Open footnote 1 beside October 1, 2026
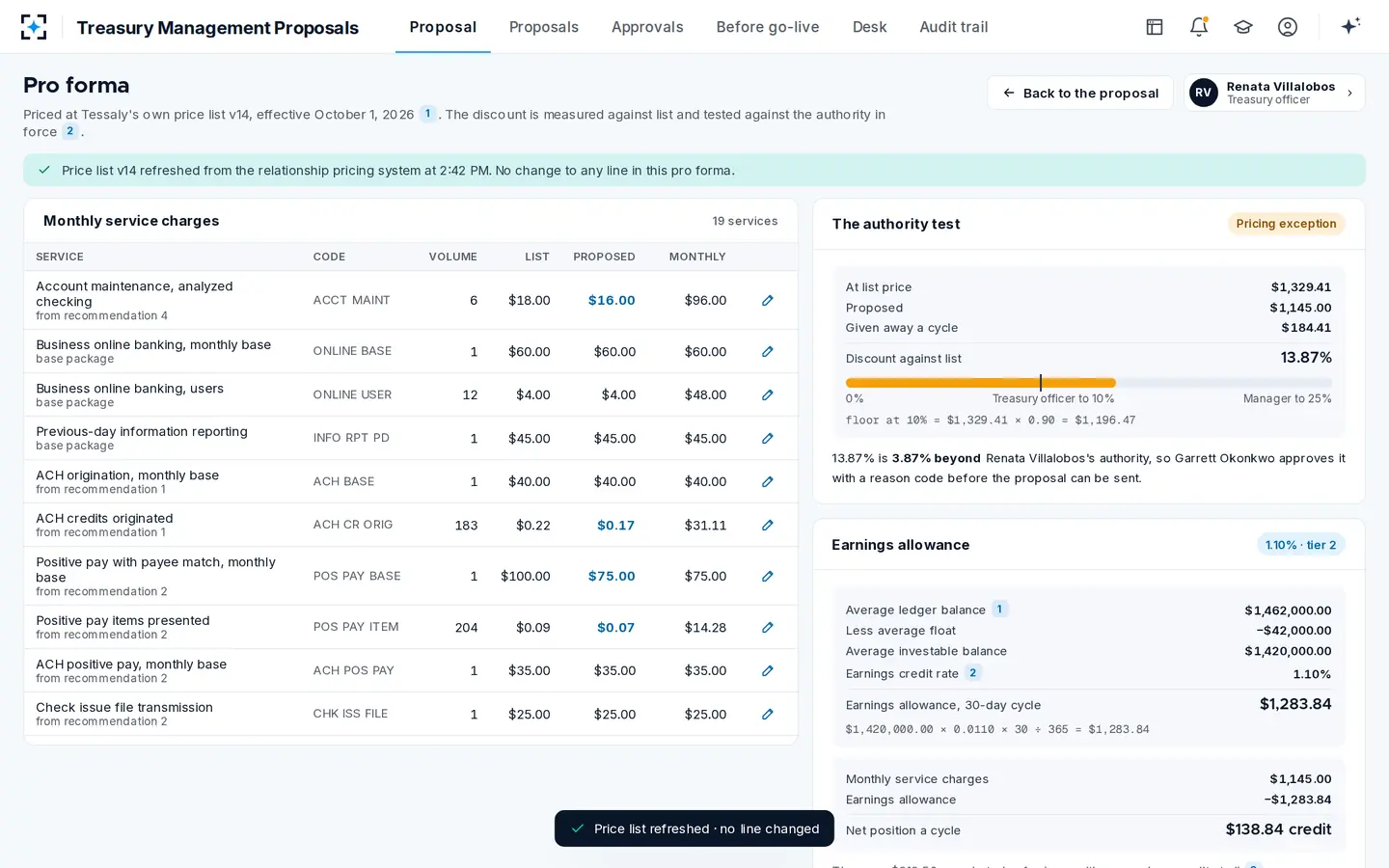This screenshot has width=1389, height=868. coord(428,114)
